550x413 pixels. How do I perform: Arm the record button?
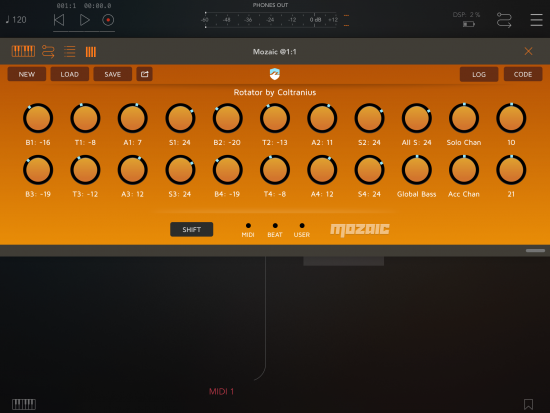tap(108, 20)
